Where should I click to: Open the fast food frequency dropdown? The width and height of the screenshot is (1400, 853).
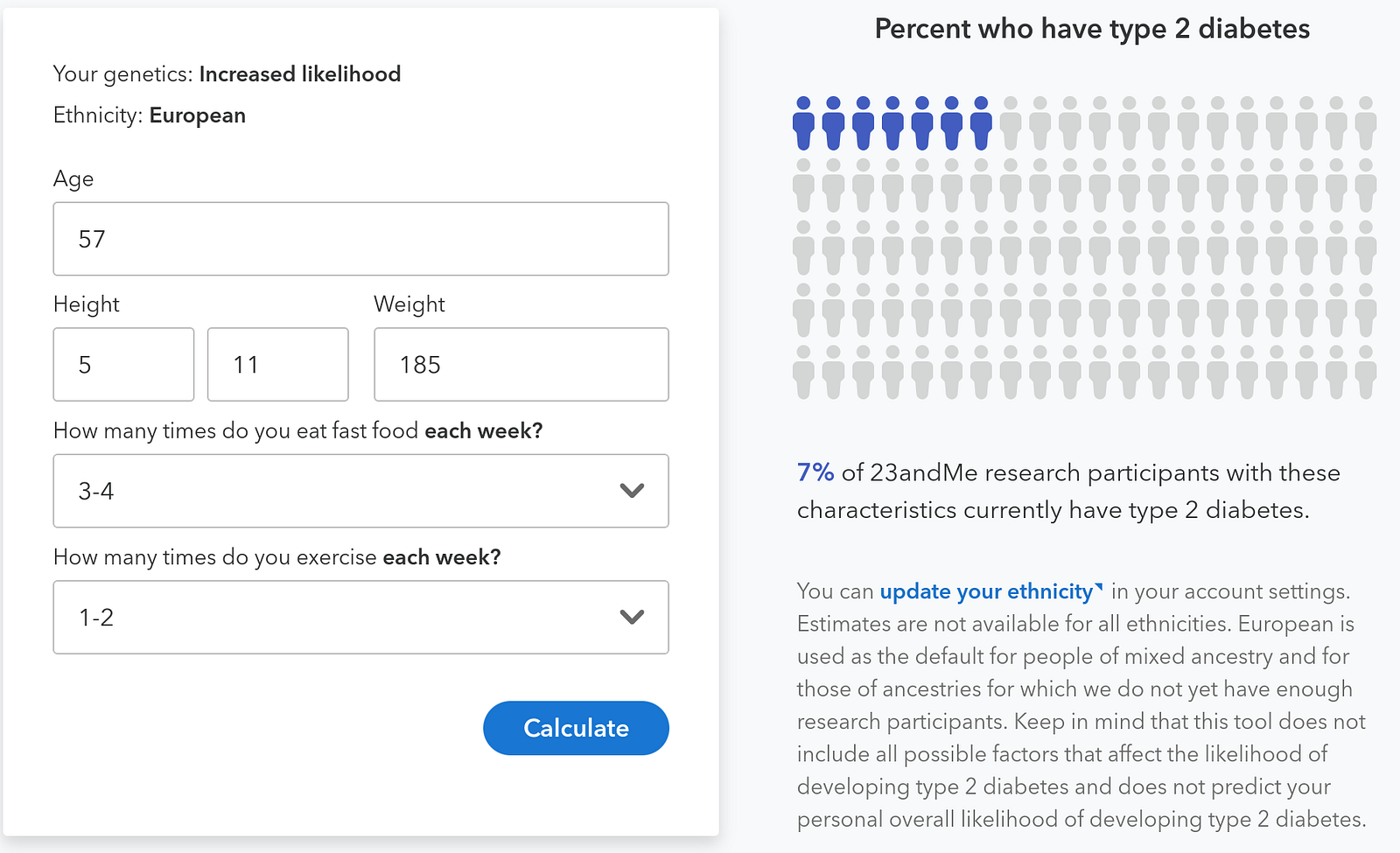360,491
